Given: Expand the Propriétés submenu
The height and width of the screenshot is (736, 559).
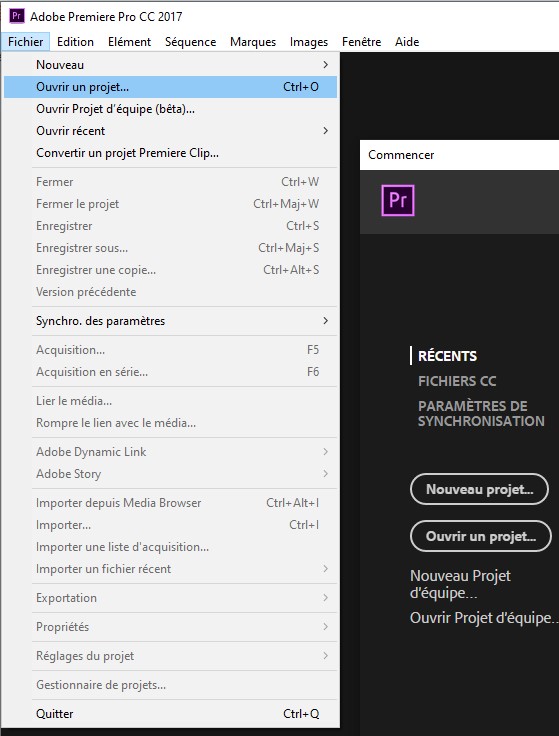Looking at the screenshot, I should tap(170, 627).
